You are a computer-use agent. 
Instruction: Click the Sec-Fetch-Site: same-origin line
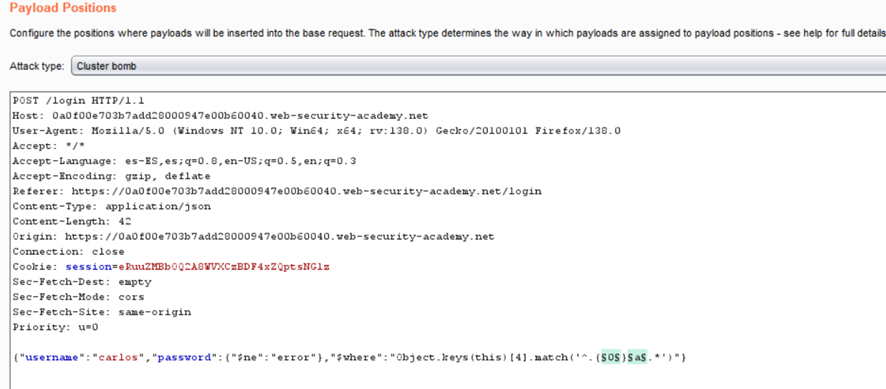[102, 312]
